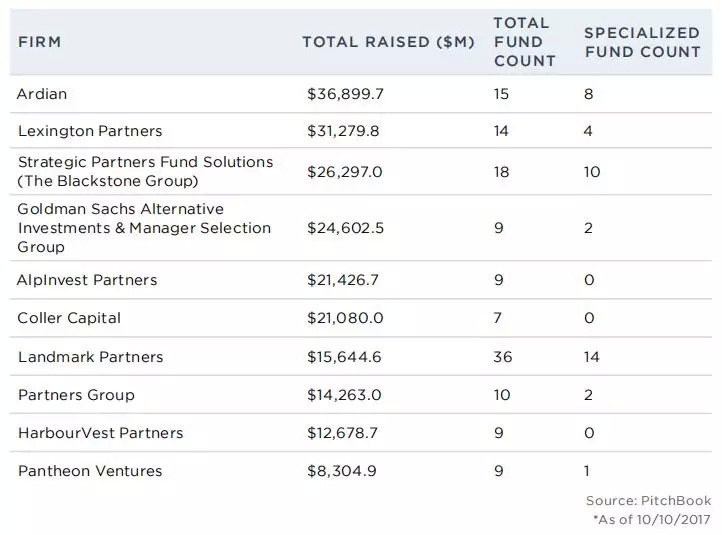Viewport: 722px width, 535px height.
Task: Click the AlpInvest Partners firm name
Action: coord(87,280)
